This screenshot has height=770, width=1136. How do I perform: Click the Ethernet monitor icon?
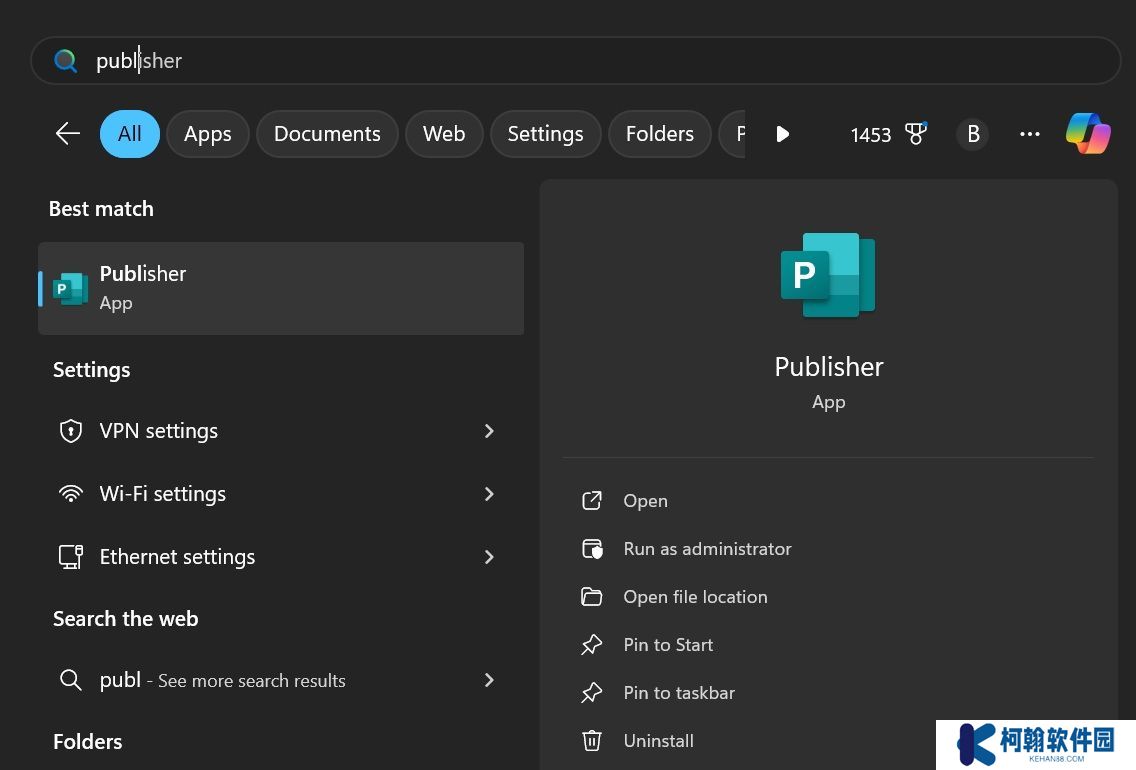tap(70, 557)
